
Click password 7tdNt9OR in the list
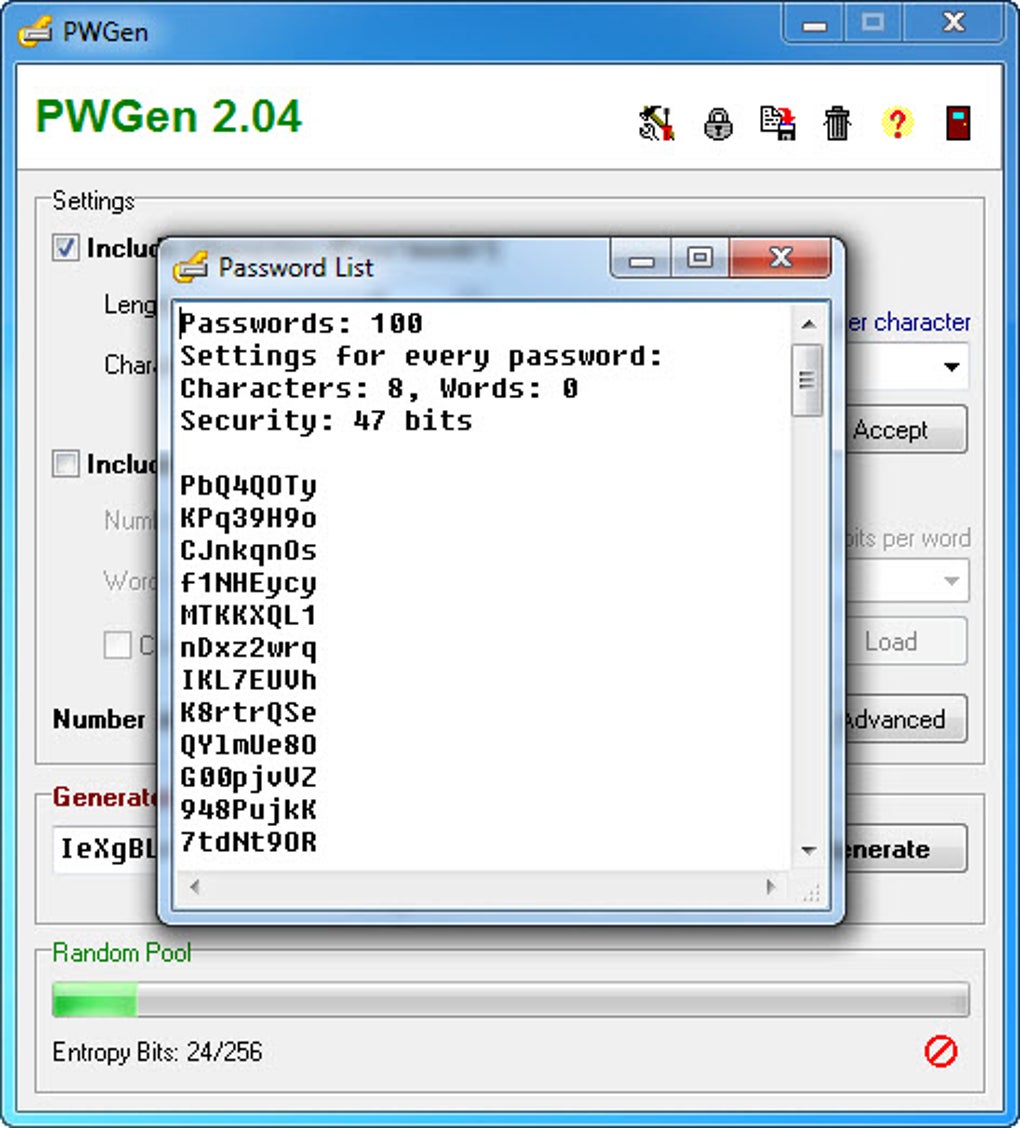pos(248,842)
